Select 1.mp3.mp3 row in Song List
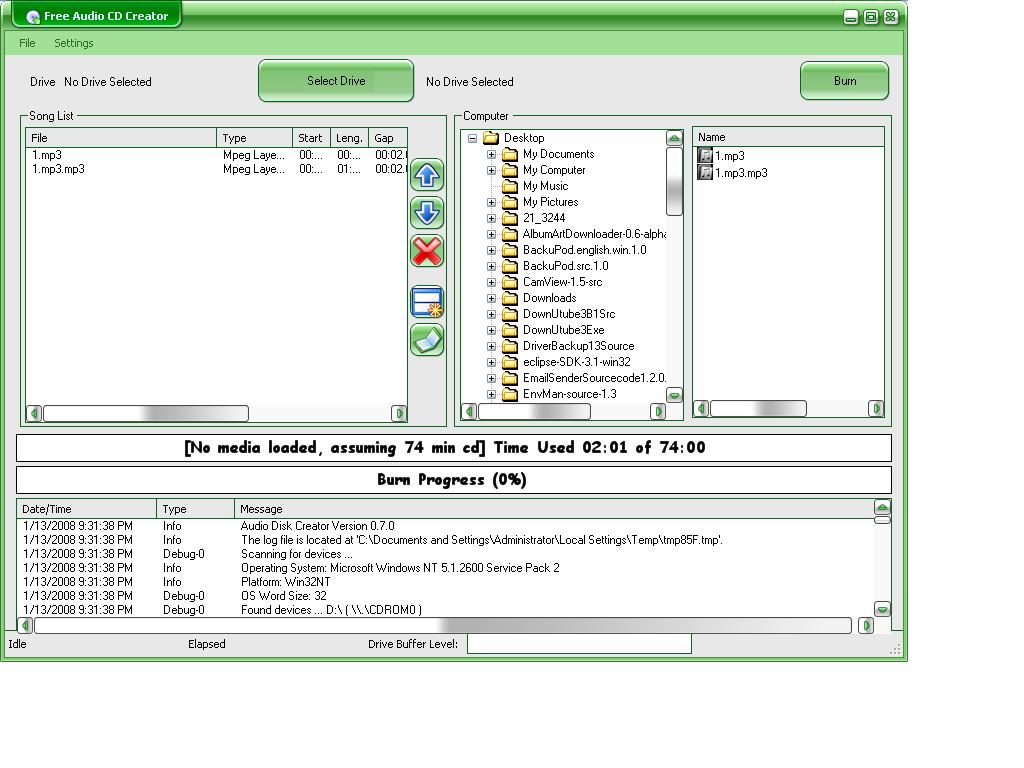Viewport: 1024px width, 768px height. tap(216, 169)
